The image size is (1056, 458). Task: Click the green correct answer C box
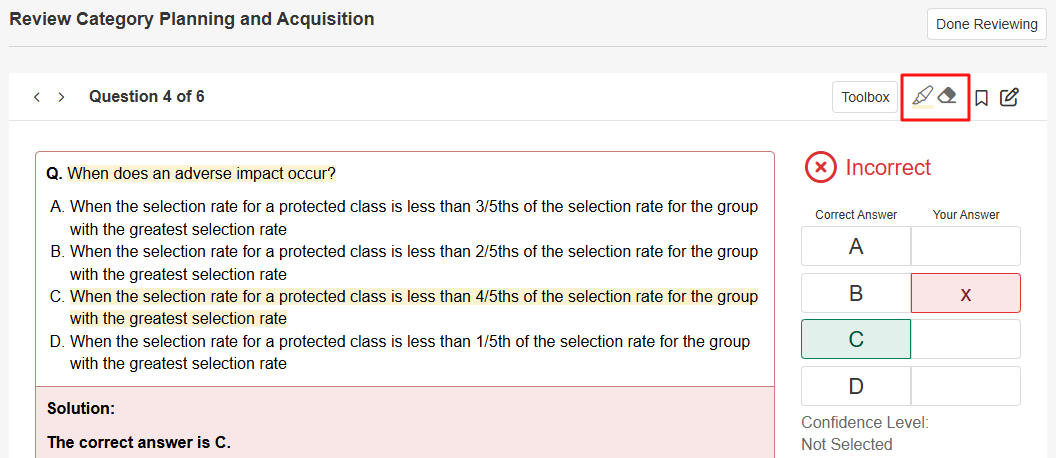pyautogui.click(x=856, y=339)
